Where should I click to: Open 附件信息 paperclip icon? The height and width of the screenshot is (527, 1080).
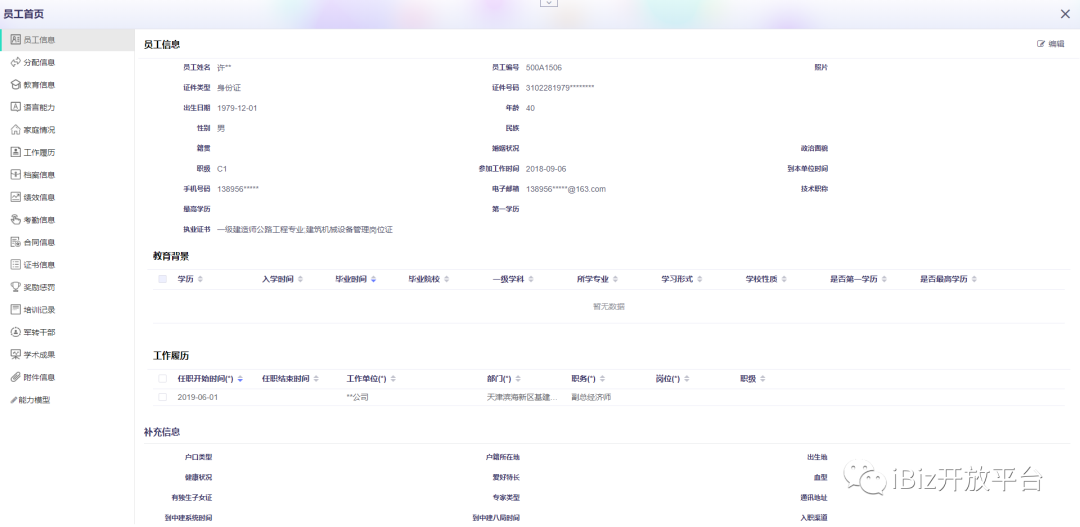pyautogui.click(x=16, y=377)
